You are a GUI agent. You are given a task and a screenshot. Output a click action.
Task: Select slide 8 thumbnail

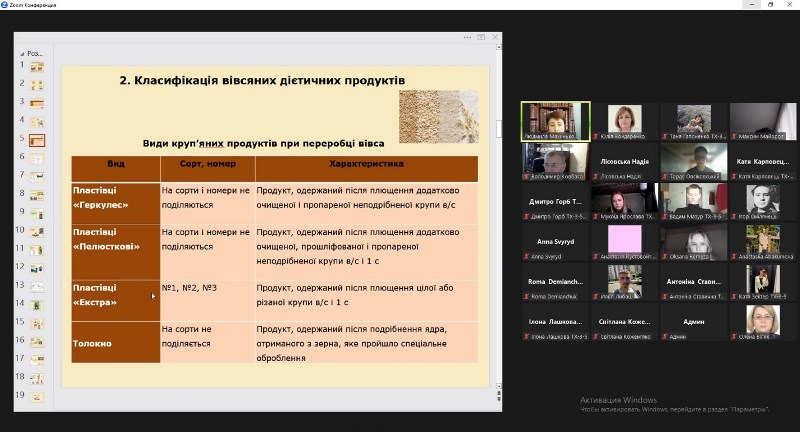coord(37,195)
